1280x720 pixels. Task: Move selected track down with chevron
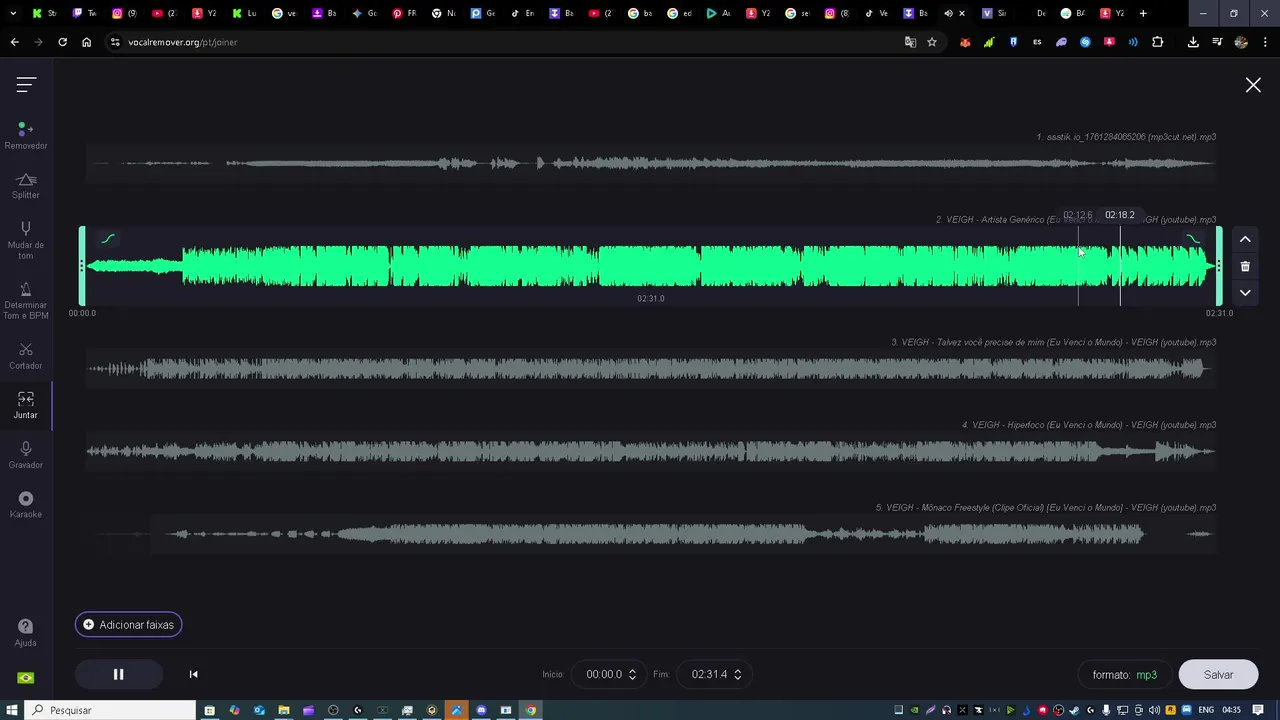click(1245, 293)
